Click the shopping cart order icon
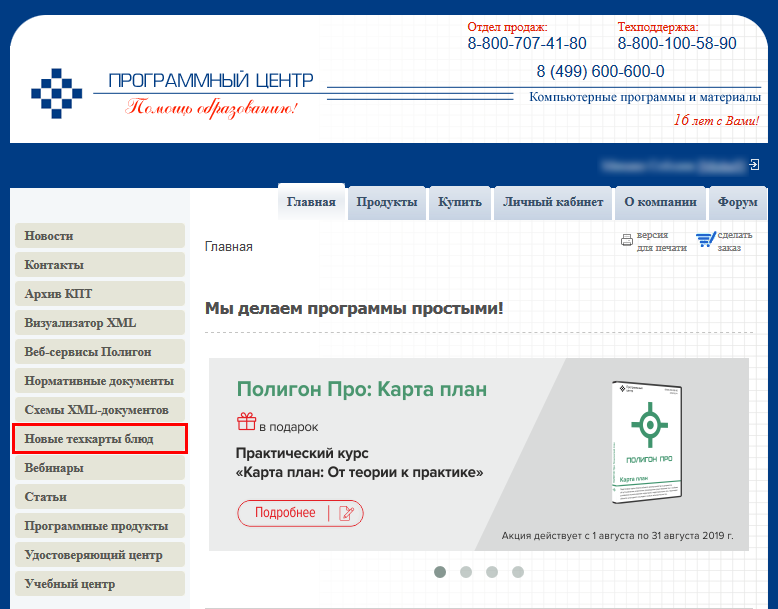Image resolution: width=778 pixels, height=609 pixels. pyautogui.click(x=706, y=240)
